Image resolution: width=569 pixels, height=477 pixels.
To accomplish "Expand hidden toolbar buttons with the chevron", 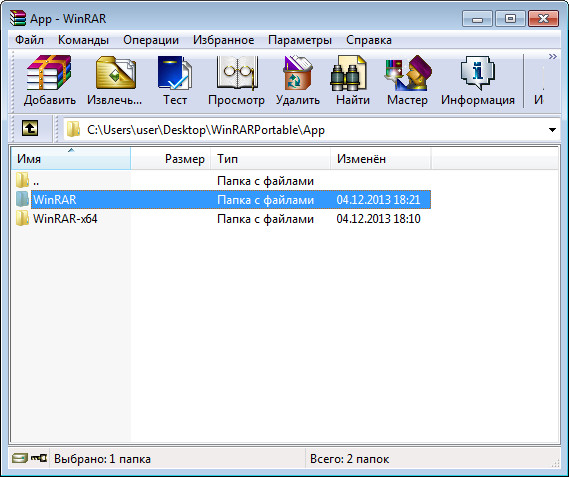I will click(553, 57).
